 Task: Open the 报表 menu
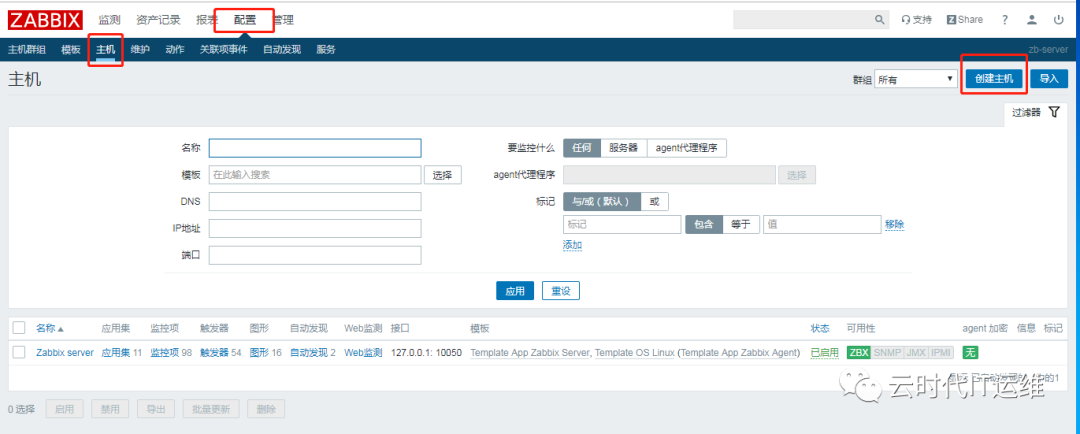pos(207,20)
